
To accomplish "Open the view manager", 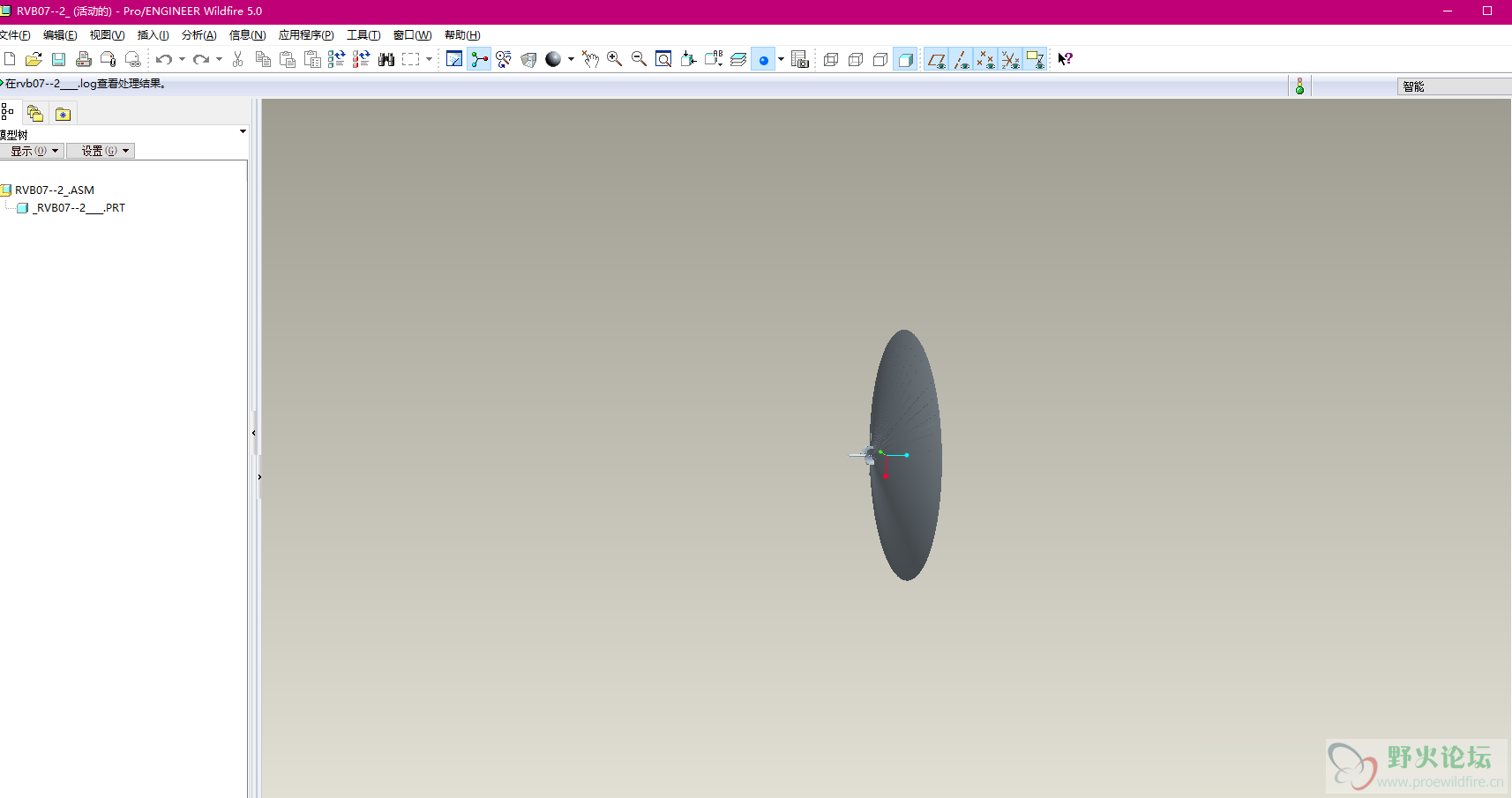I will click(x=800, y=59).
